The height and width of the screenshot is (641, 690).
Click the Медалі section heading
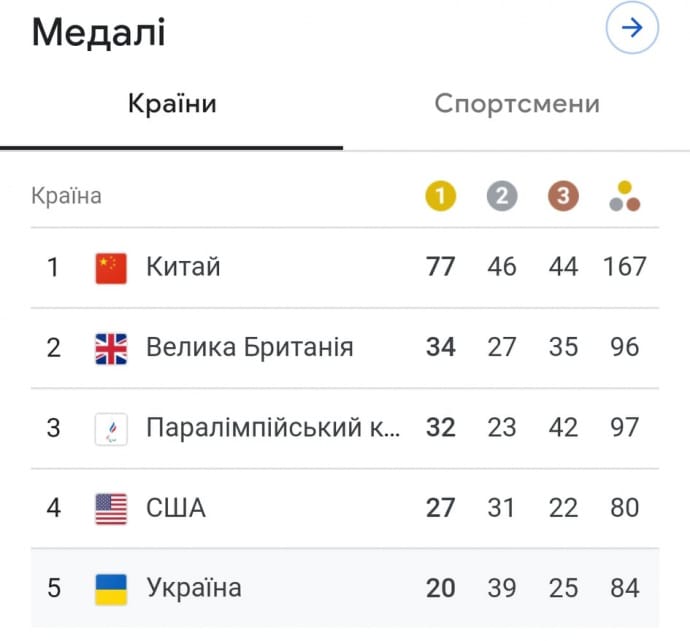[98, 33]
